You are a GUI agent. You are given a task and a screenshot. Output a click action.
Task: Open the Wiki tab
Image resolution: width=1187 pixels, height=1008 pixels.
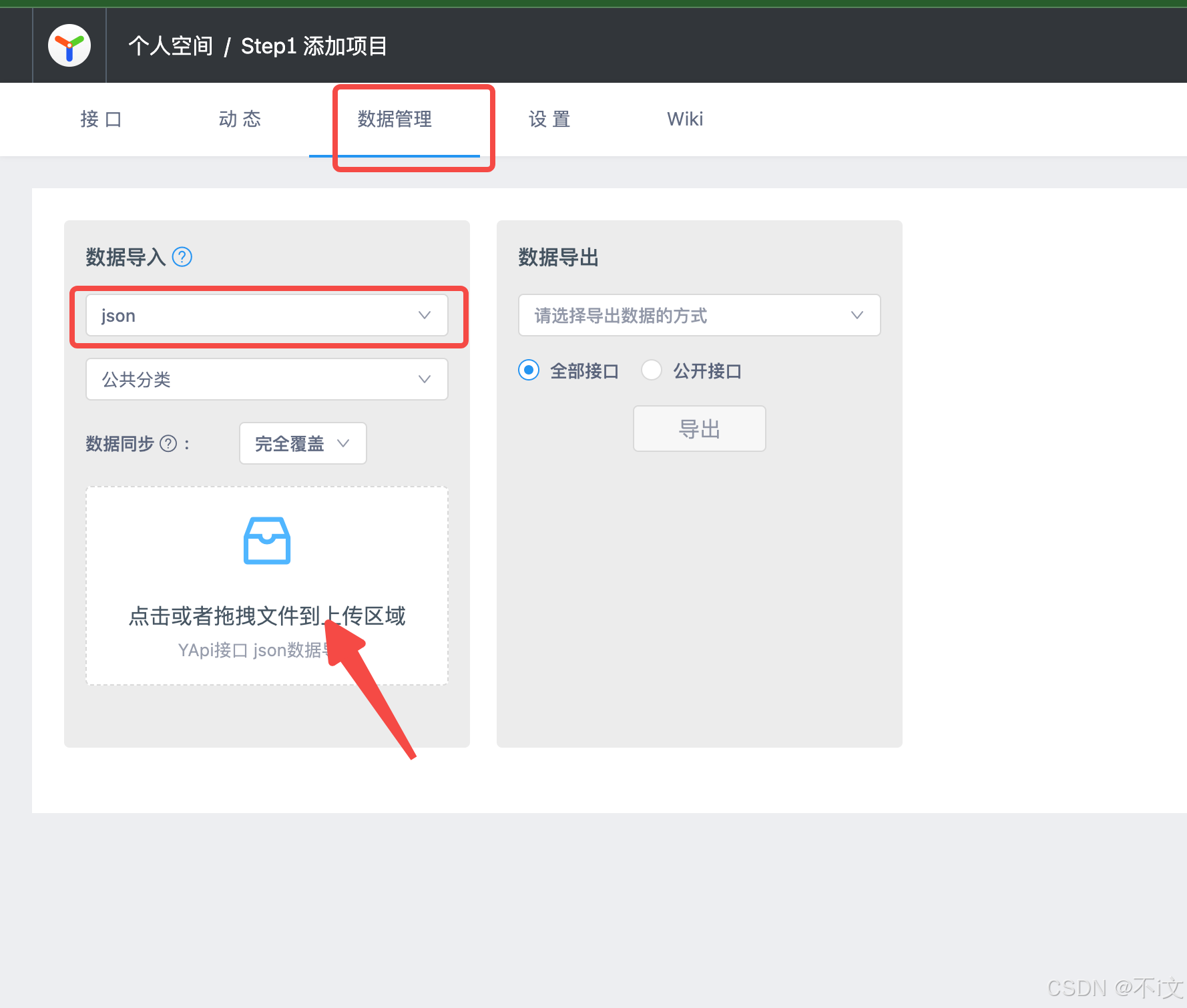click(684, 119)
